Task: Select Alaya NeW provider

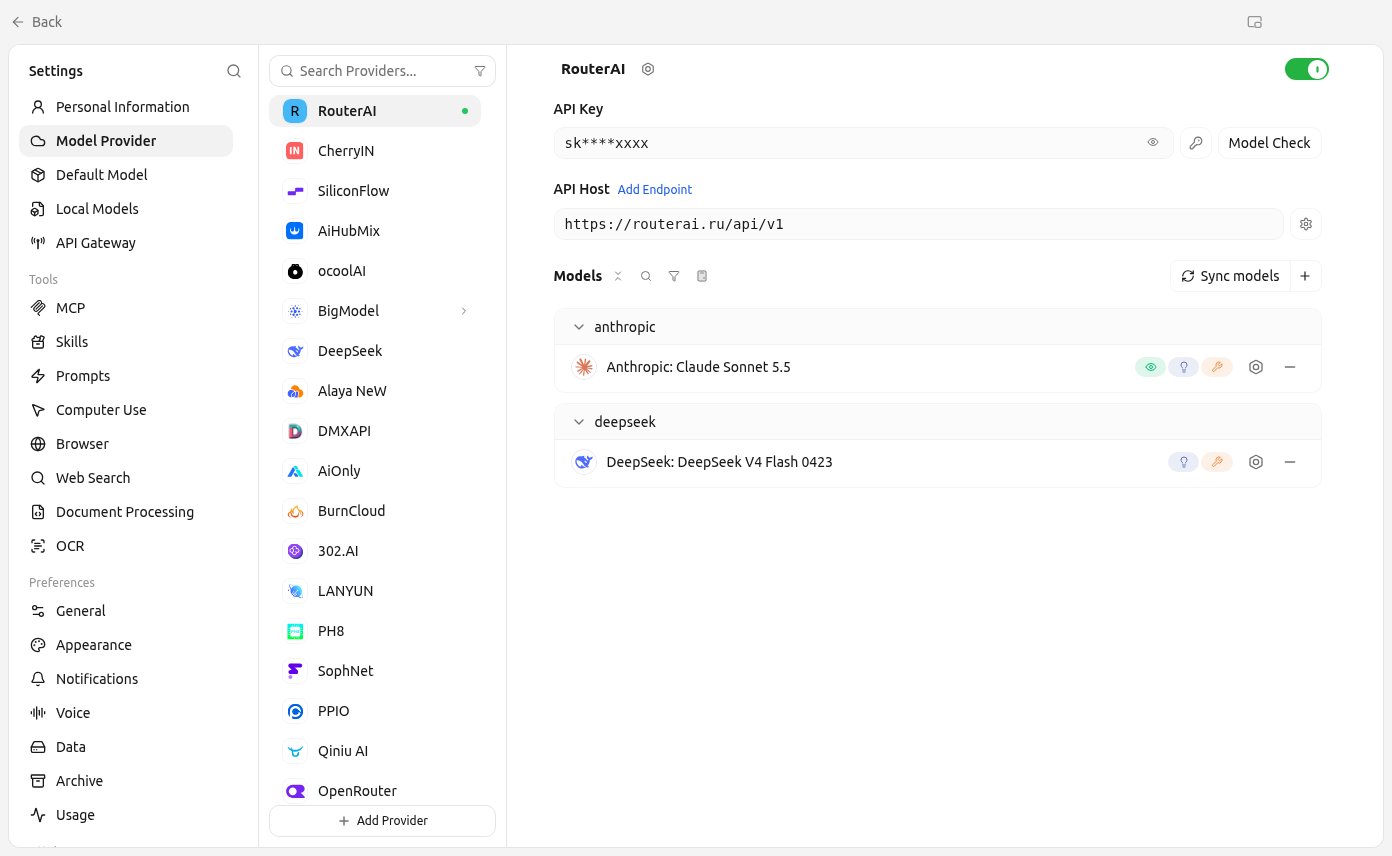Action: pyautogui.click(x=375, y=391)
